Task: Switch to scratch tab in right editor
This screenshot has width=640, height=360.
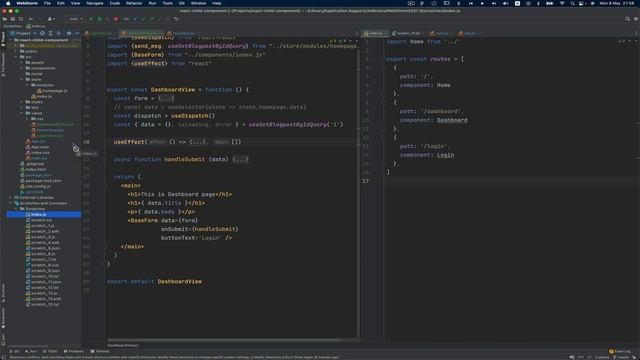Action: (408, 33)
